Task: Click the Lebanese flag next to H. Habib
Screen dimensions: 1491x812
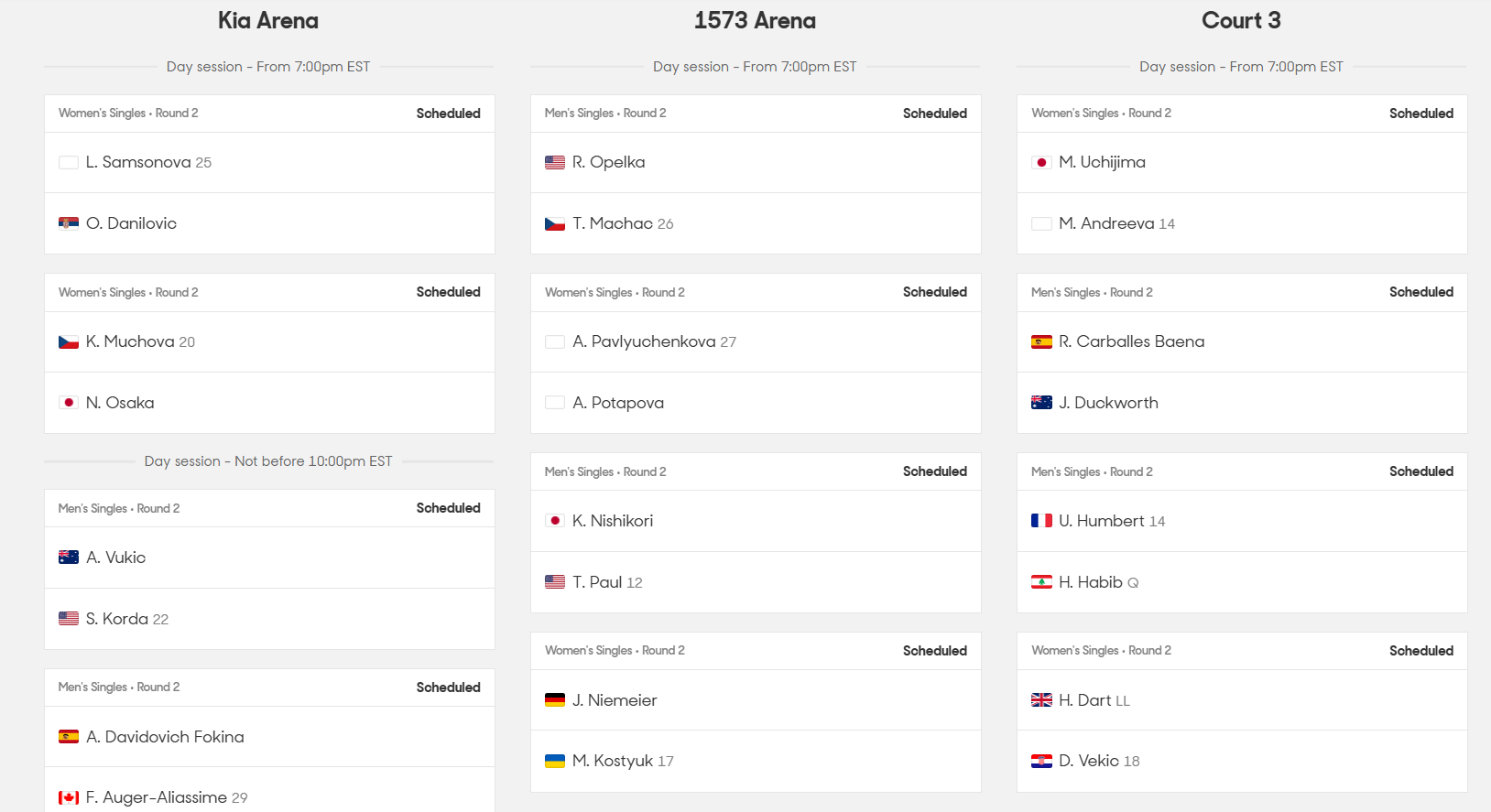Action: tap(1041, 582)
